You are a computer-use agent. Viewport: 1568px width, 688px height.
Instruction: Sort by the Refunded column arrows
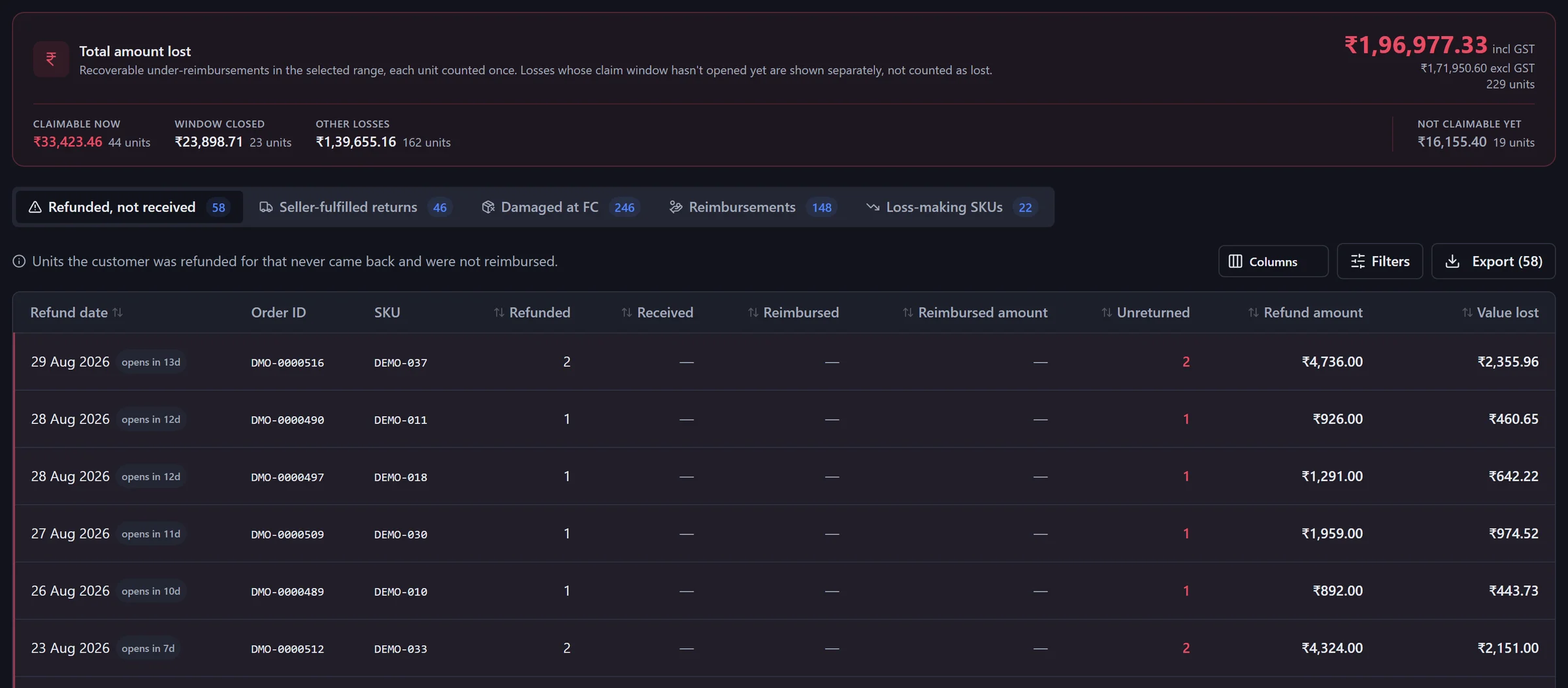point(499,312)
